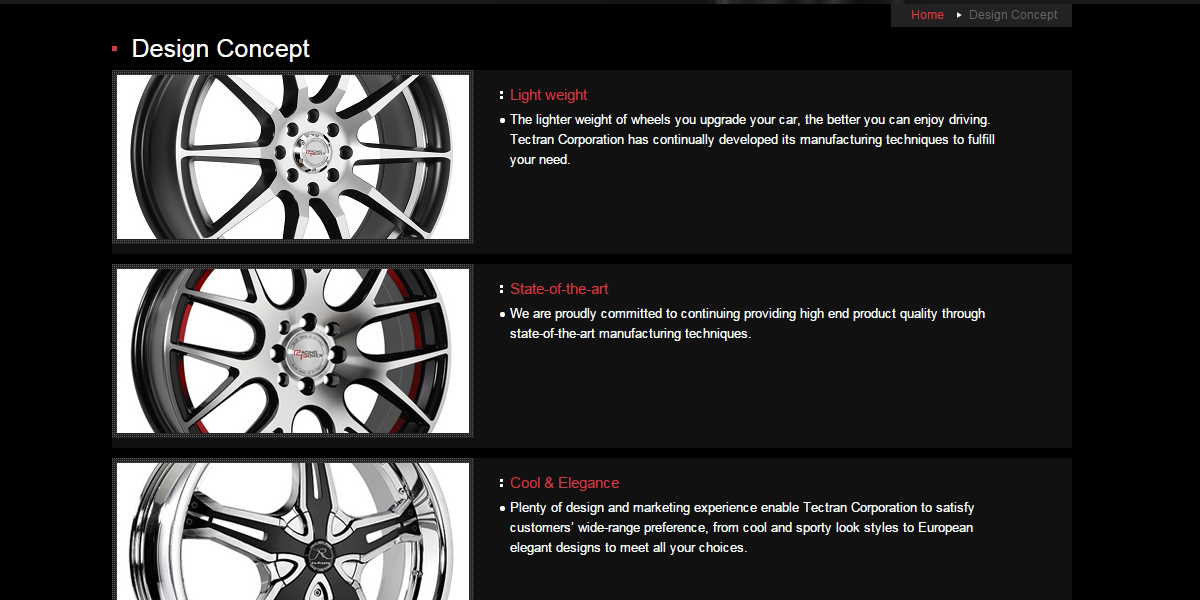This screenshot has width=1200, height=600.
Task: Click the dotted icon beside State-of-the-art
Action: tap(502, 289)
